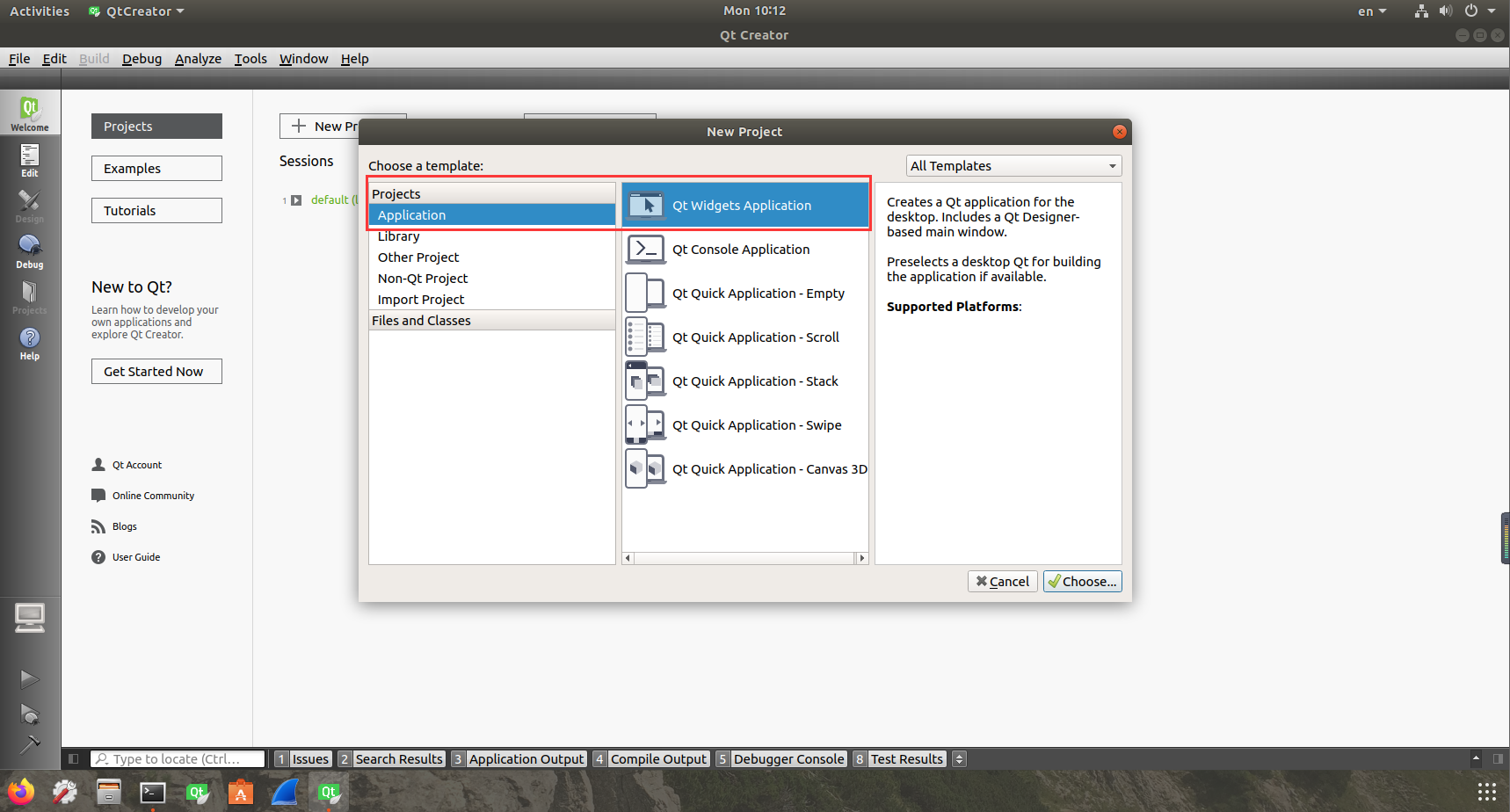Select the Other Project category

[x=492, y=257]
